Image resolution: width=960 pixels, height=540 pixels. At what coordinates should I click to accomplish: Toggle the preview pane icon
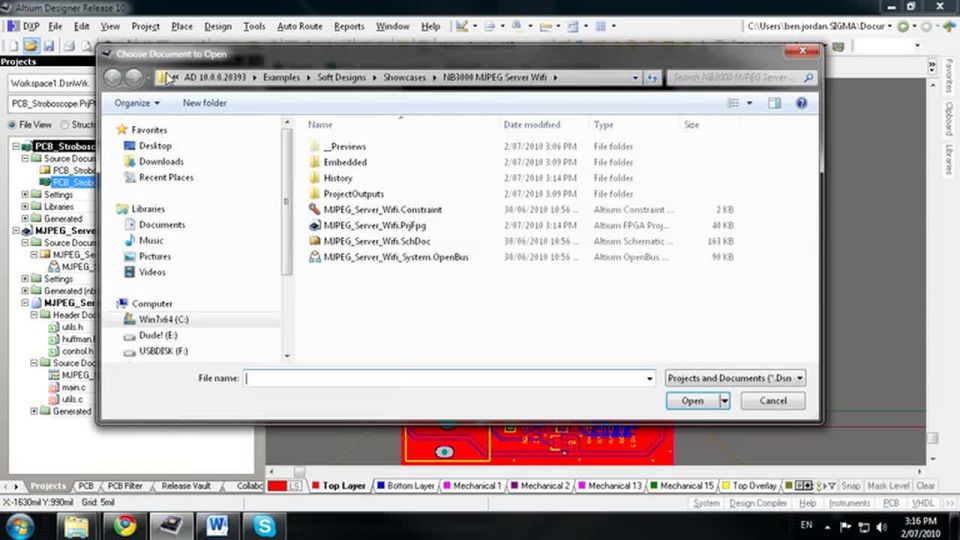click(774, 103)
